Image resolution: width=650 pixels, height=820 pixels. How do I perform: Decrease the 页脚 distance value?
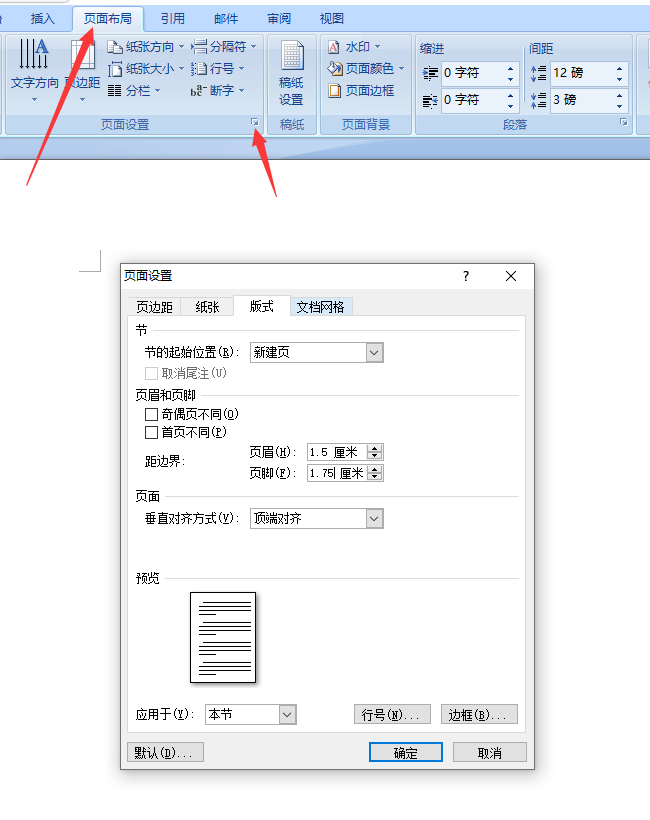click(x=375, y=477)
